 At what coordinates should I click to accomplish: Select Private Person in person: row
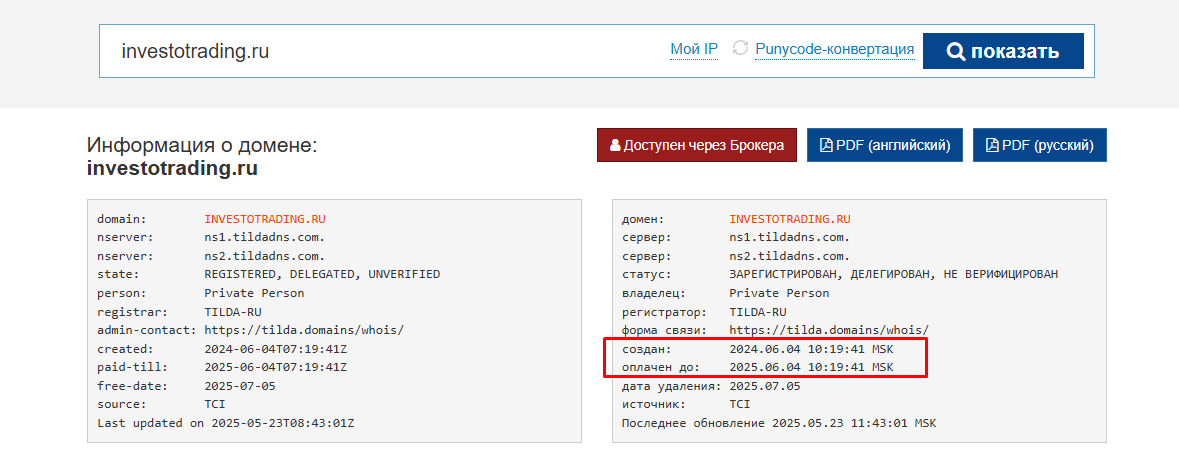click(254, 293)
